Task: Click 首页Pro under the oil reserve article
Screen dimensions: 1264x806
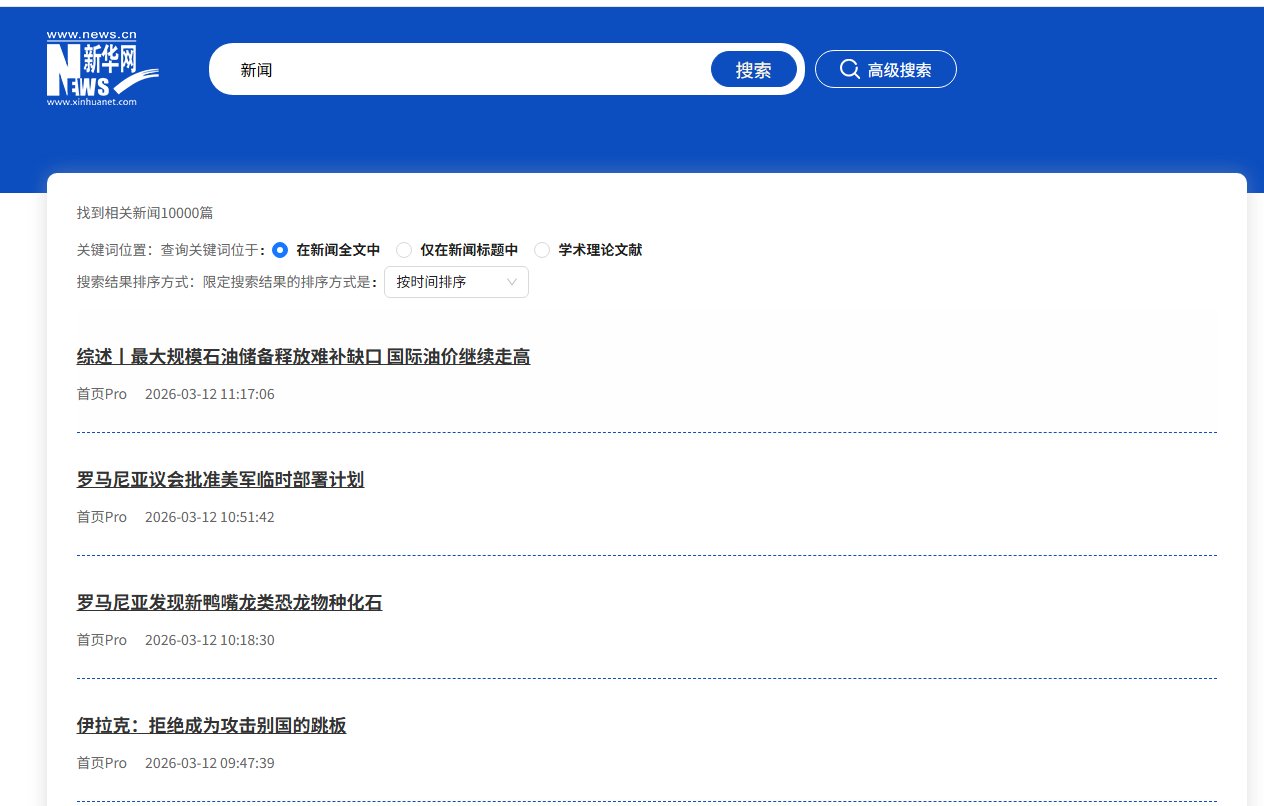Action: [x=102, y=394]
